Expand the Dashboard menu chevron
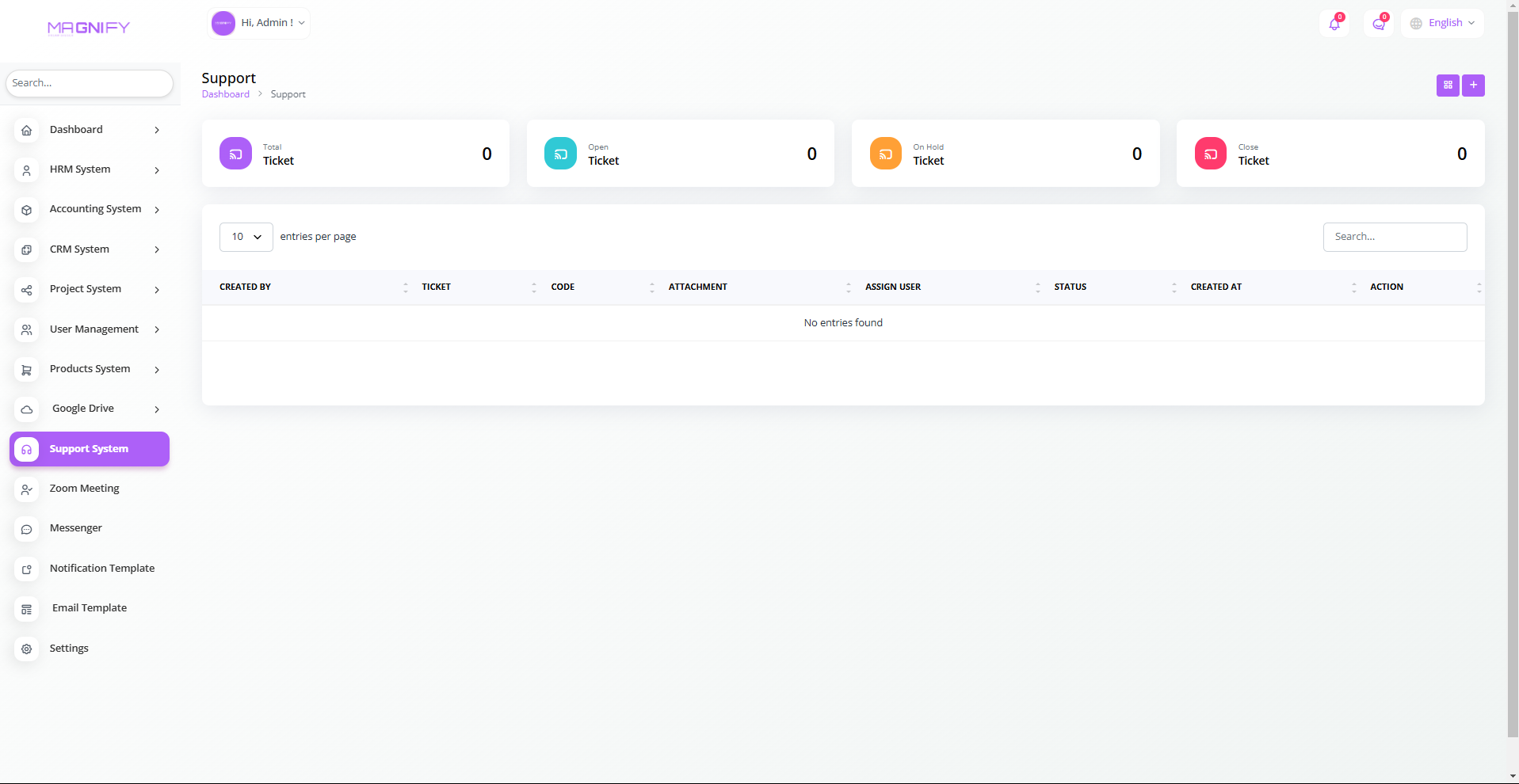Screen dimensions: 1519x784 pos(157,130)
